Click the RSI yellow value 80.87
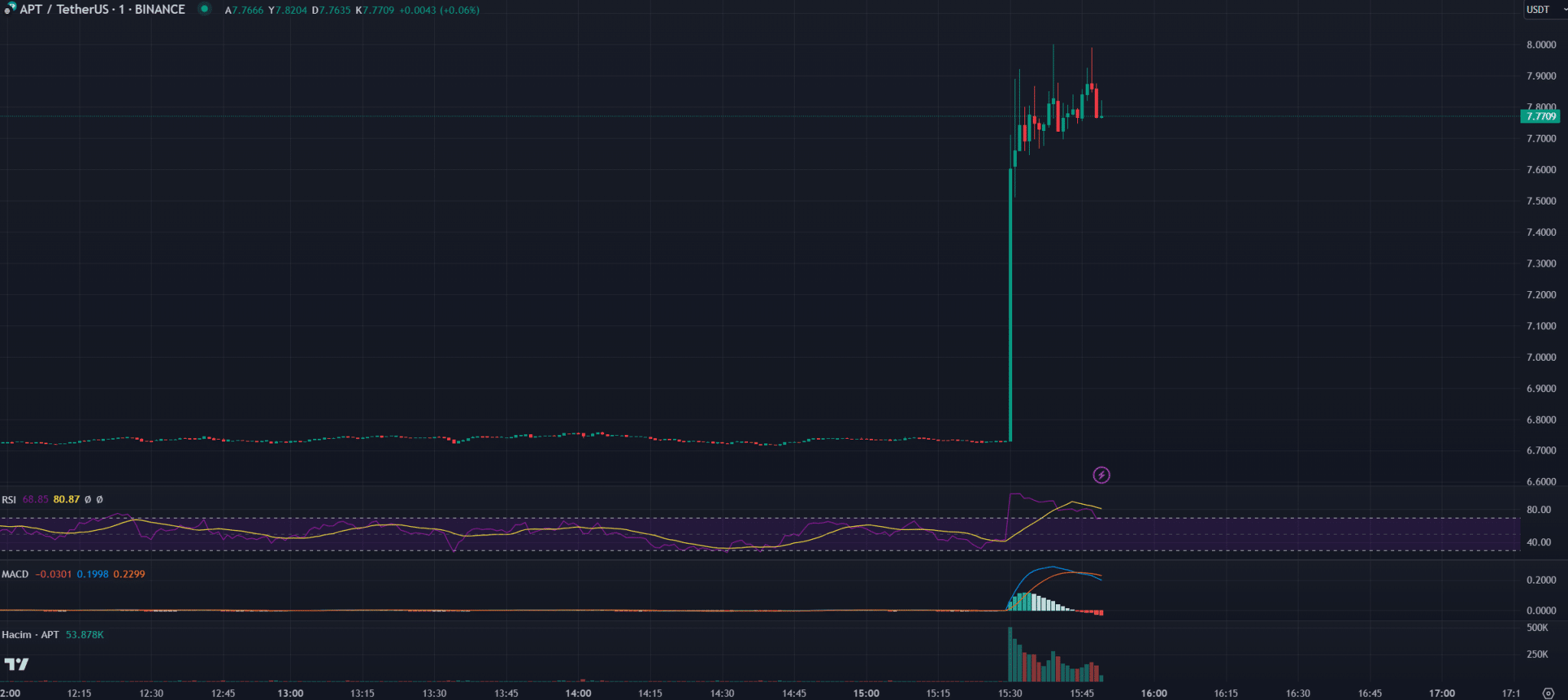This screenshot has width=1568, height=700. point(67,499)
